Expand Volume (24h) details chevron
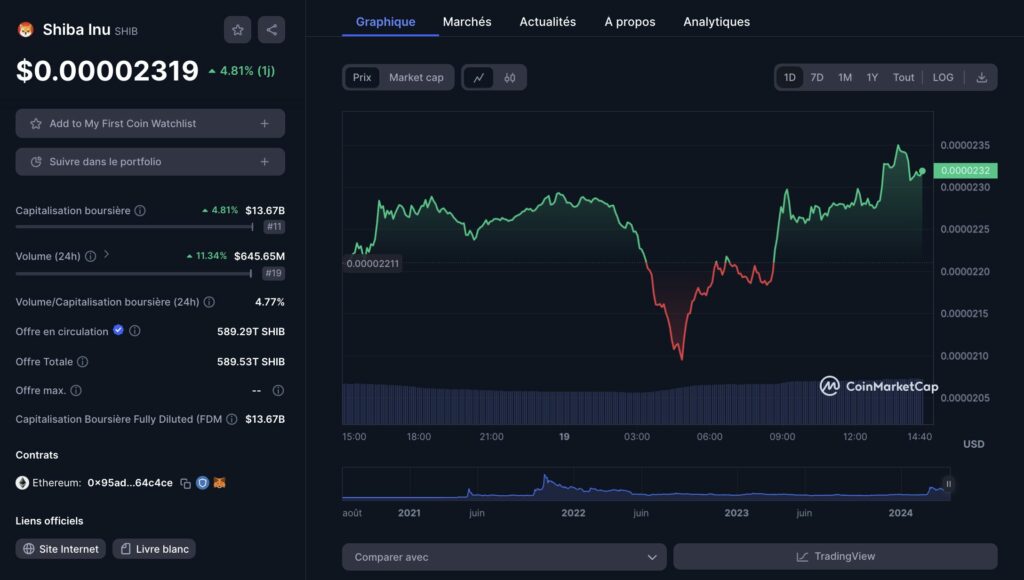This screenshot has width=1024, height=580. click(x=106, y=254)
